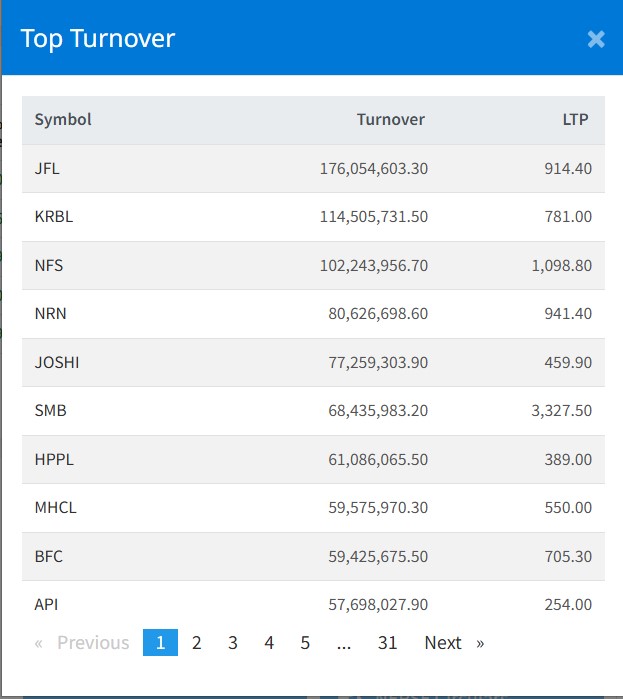Open page 5 in pagination
Viewport: 623px width, 699px height.
point(305,643)
